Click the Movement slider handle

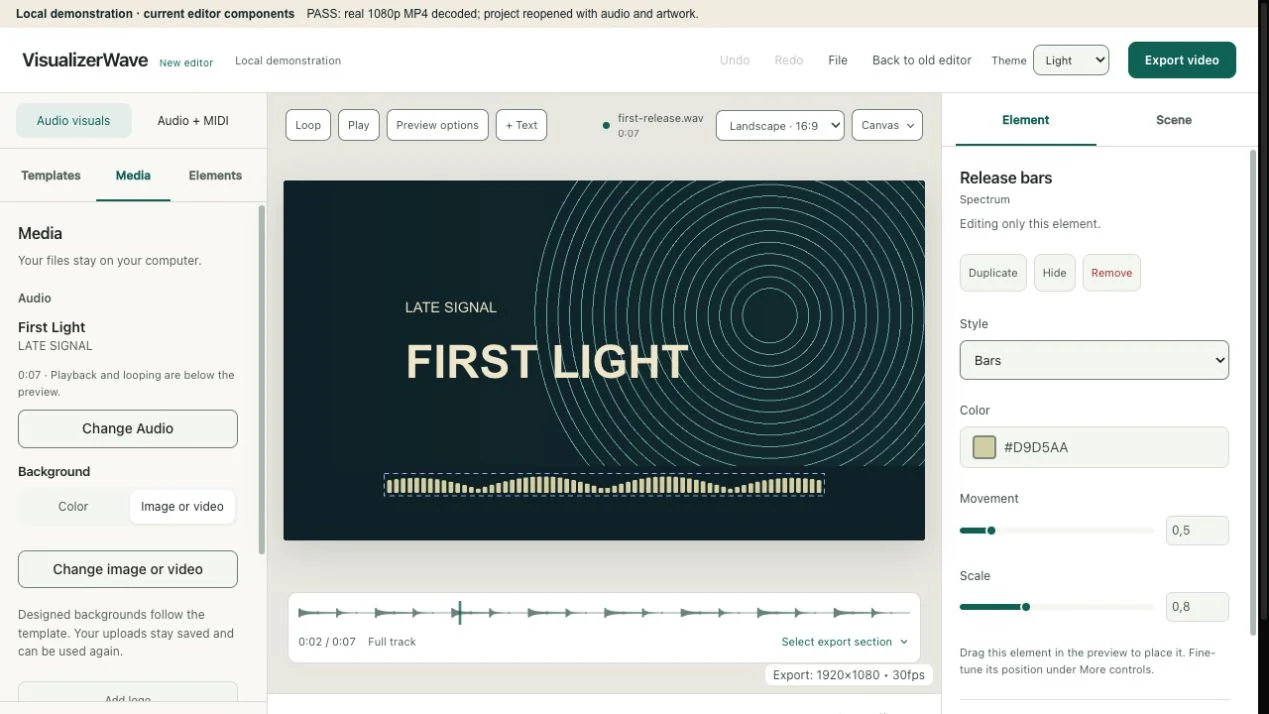(x=991, y=531)
